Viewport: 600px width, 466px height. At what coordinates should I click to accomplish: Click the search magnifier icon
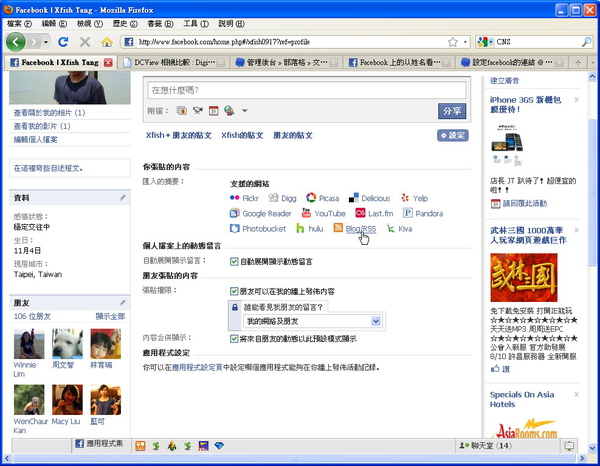[x=586, y=42]
